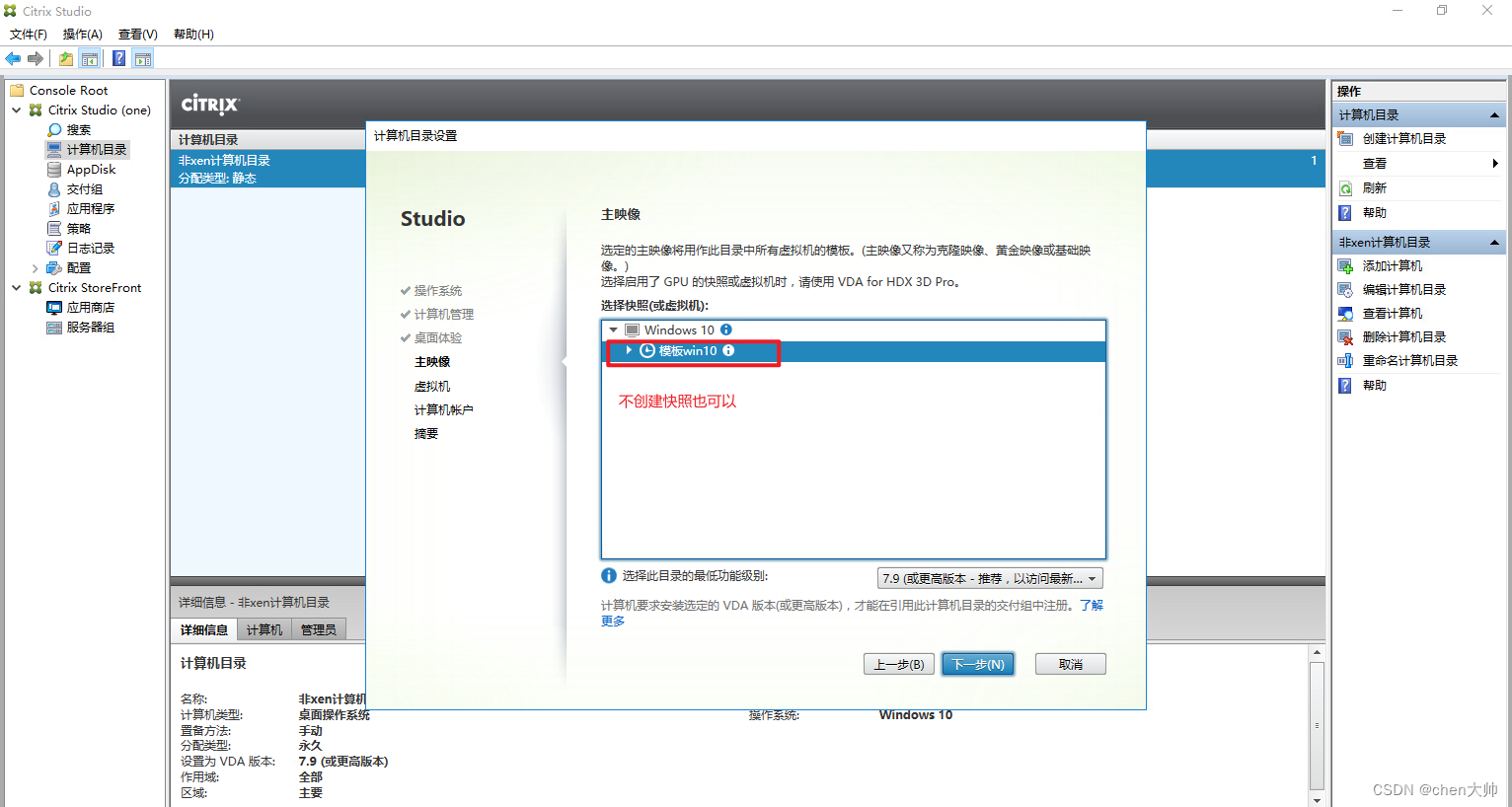
Task: Go to 计算机管理 wizard step
Action: pos(444,315)
